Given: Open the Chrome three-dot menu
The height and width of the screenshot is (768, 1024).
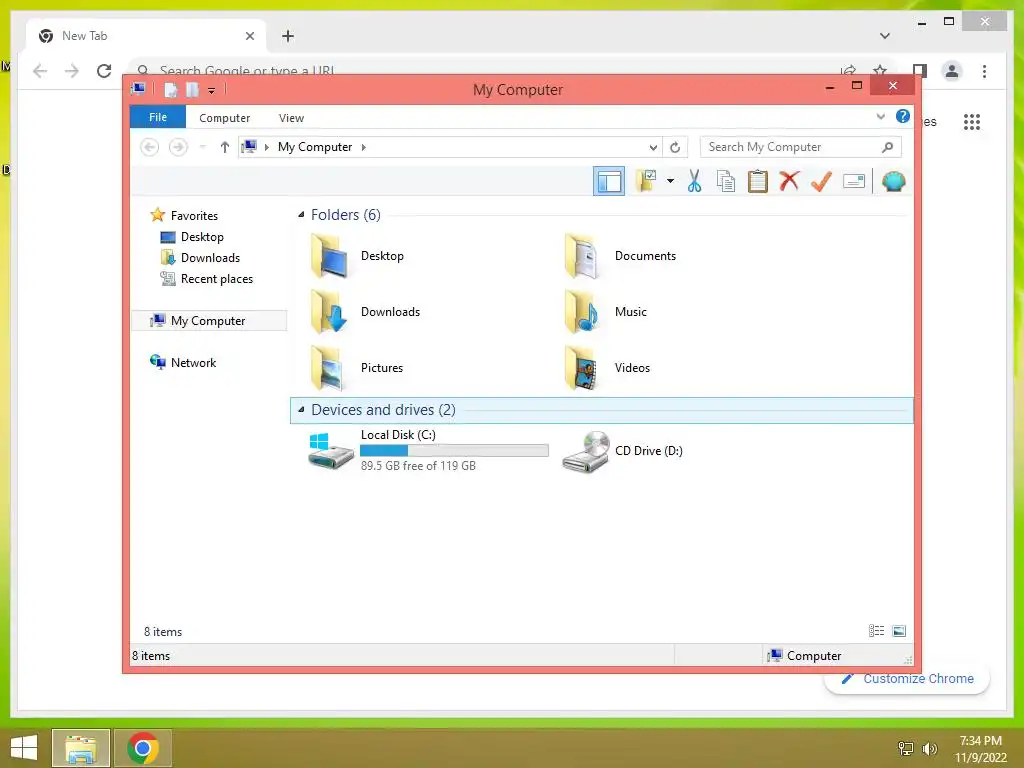Looking at the screenshot, I should pos(984,71).
